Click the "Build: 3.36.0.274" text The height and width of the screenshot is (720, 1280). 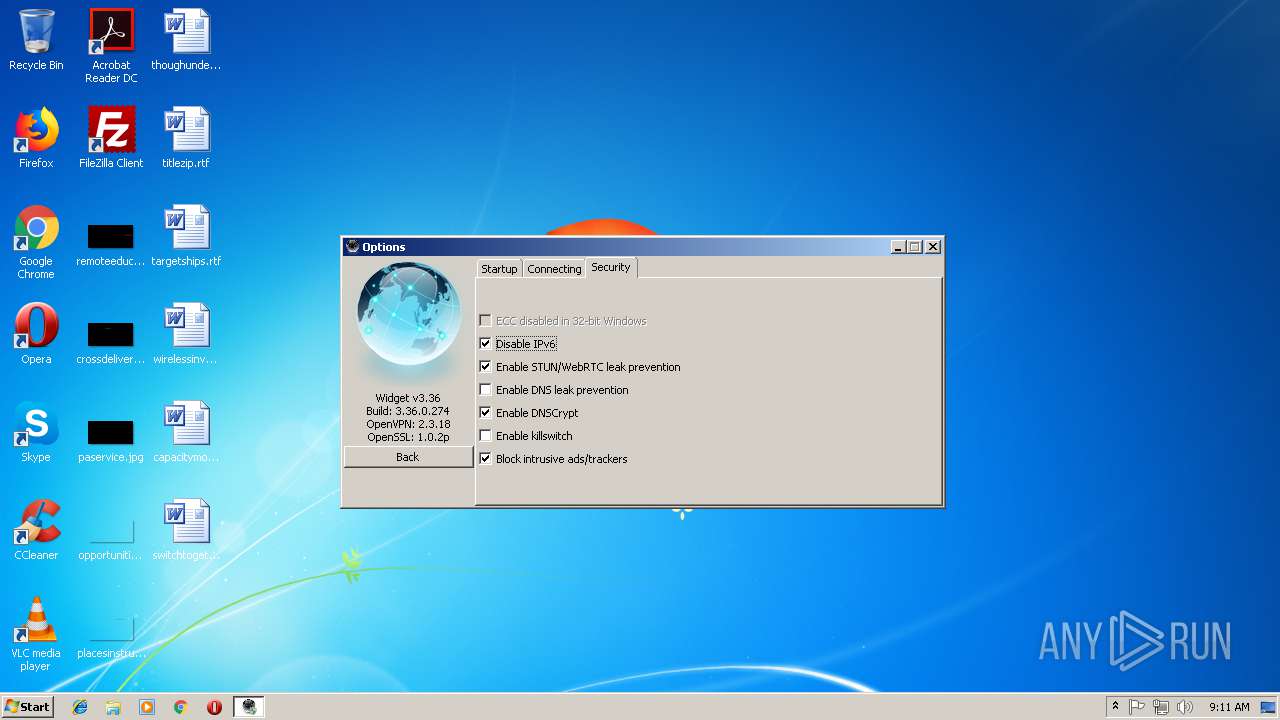pyautogui.click(x=408, y=411)
